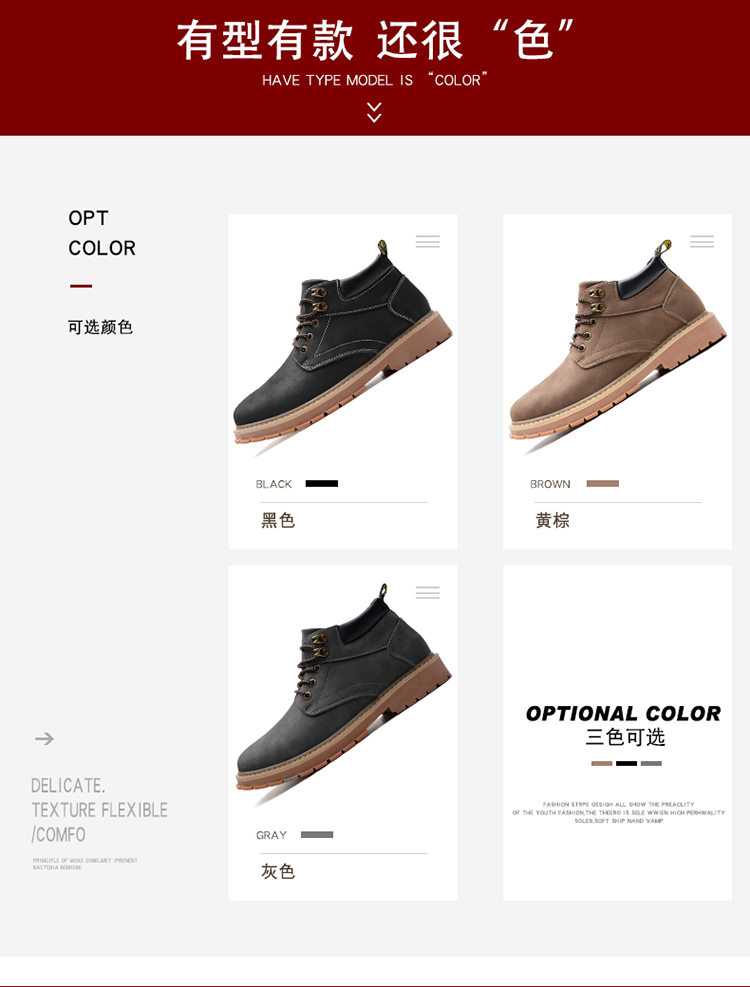
Task: Select the gray color swatch beside GRAY label
Action: click(x=317, y=835)
